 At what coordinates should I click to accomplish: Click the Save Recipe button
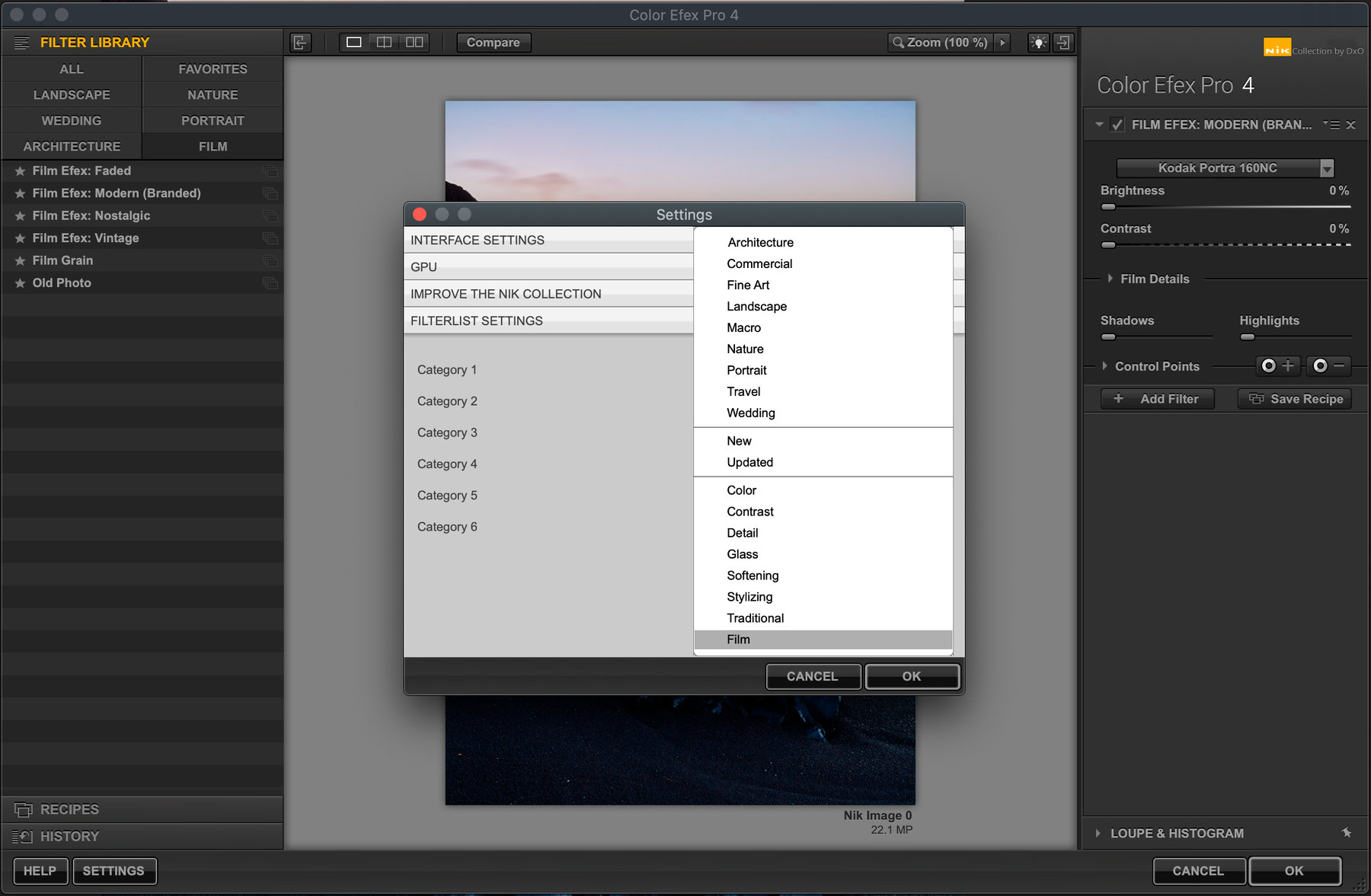click(1295, 399)
